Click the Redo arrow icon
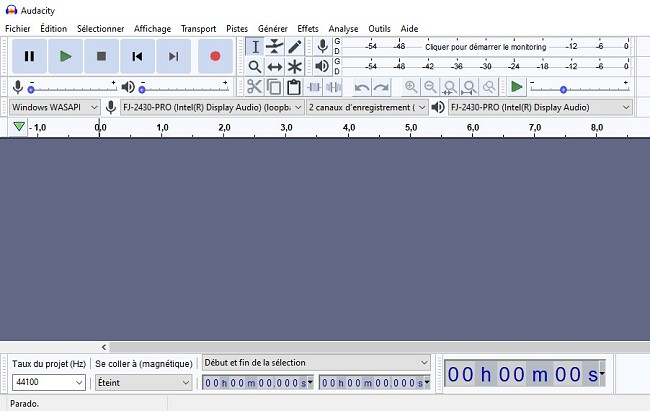The width and height of the screenshot is (650, 411). pos(381,87)
